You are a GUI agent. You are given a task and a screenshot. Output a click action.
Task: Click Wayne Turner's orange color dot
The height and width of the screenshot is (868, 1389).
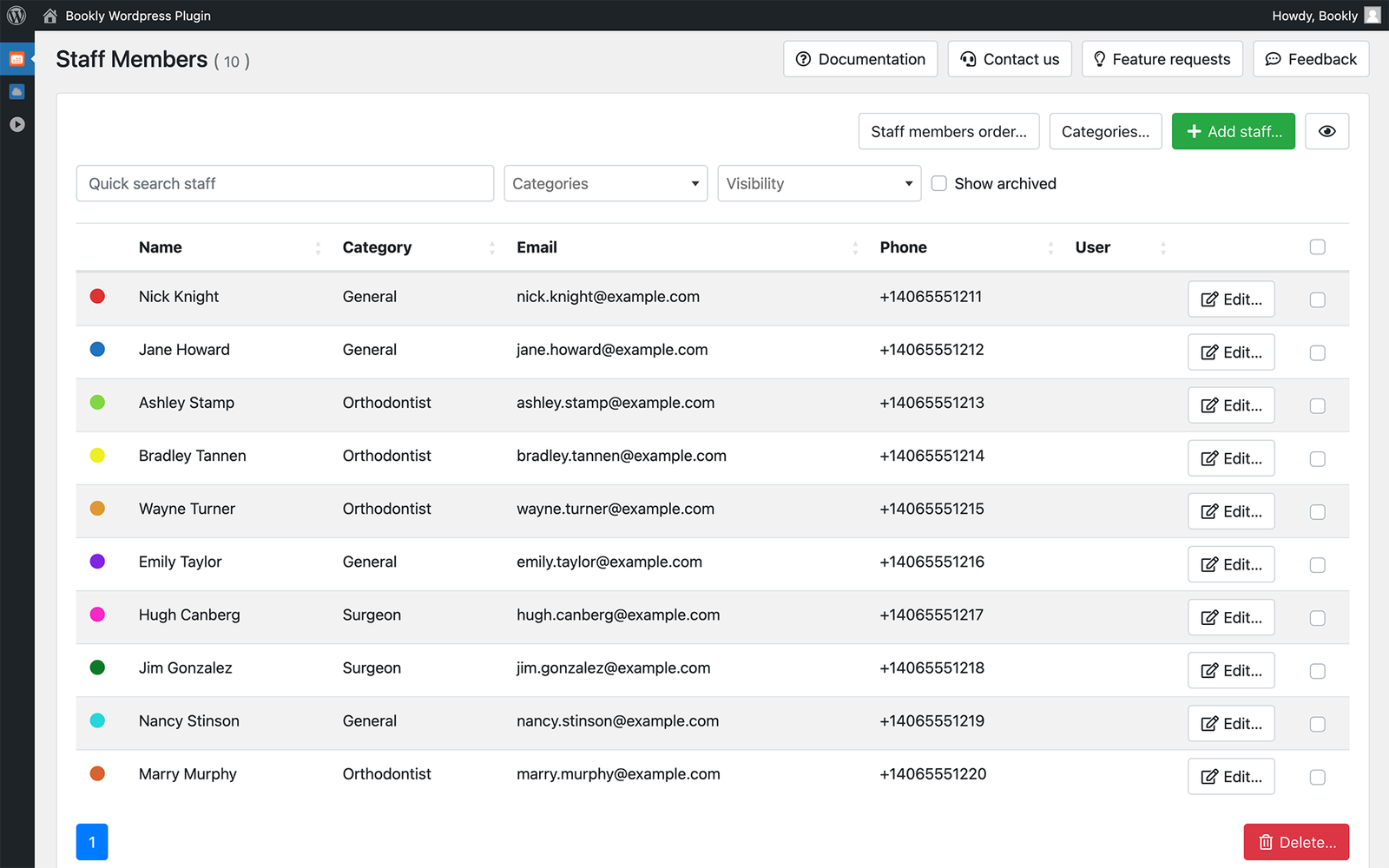coord(97,509)
